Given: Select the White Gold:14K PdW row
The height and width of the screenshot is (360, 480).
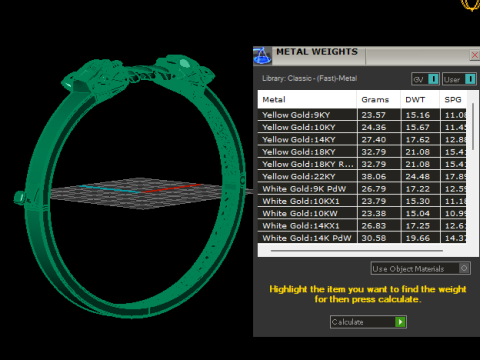Looking at the screenshot, I should (362, 238).
